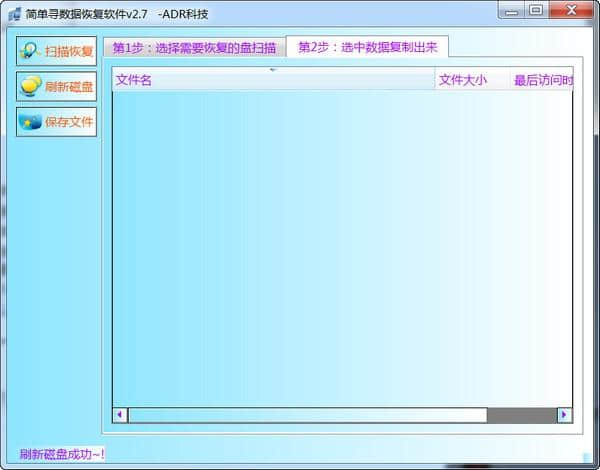Switch to the 第1步 select disk scan tab
The width and height of the screenshot is (600, 470).
[x=194, y=48]
